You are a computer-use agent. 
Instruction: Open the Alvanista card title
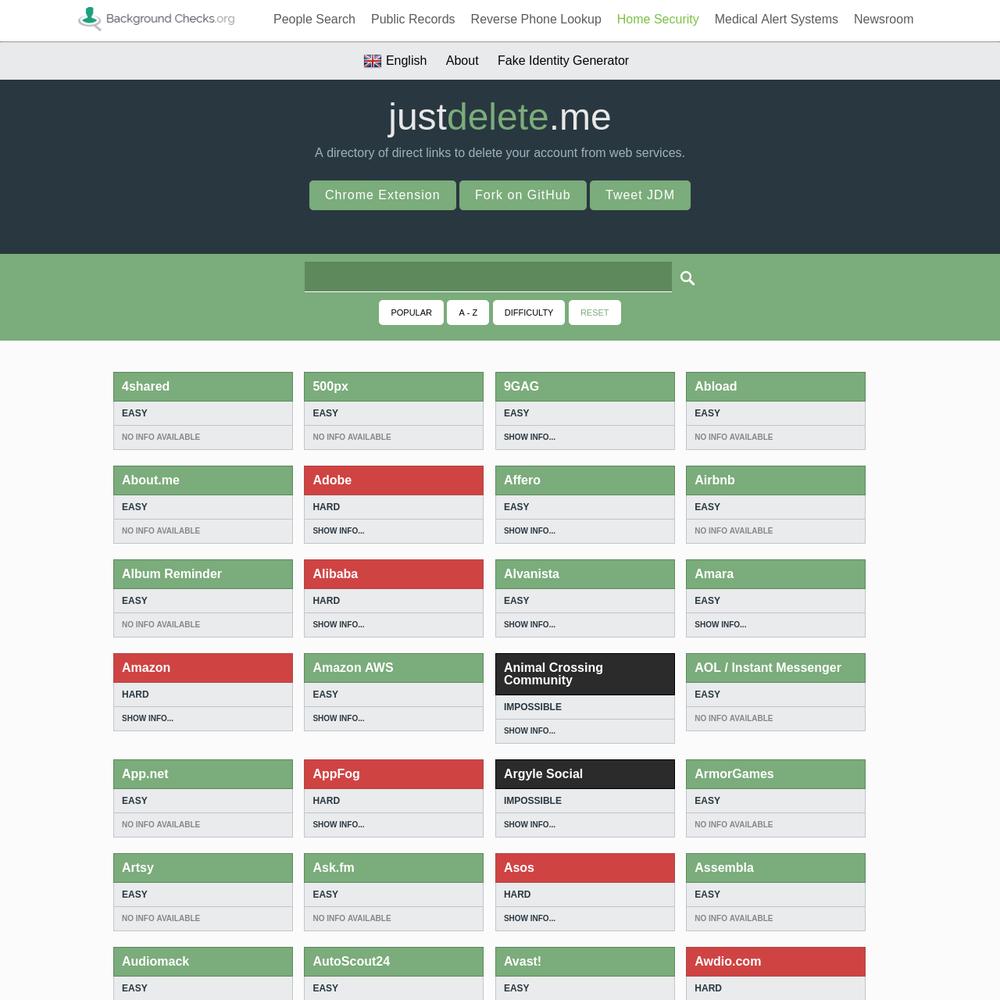584,574
